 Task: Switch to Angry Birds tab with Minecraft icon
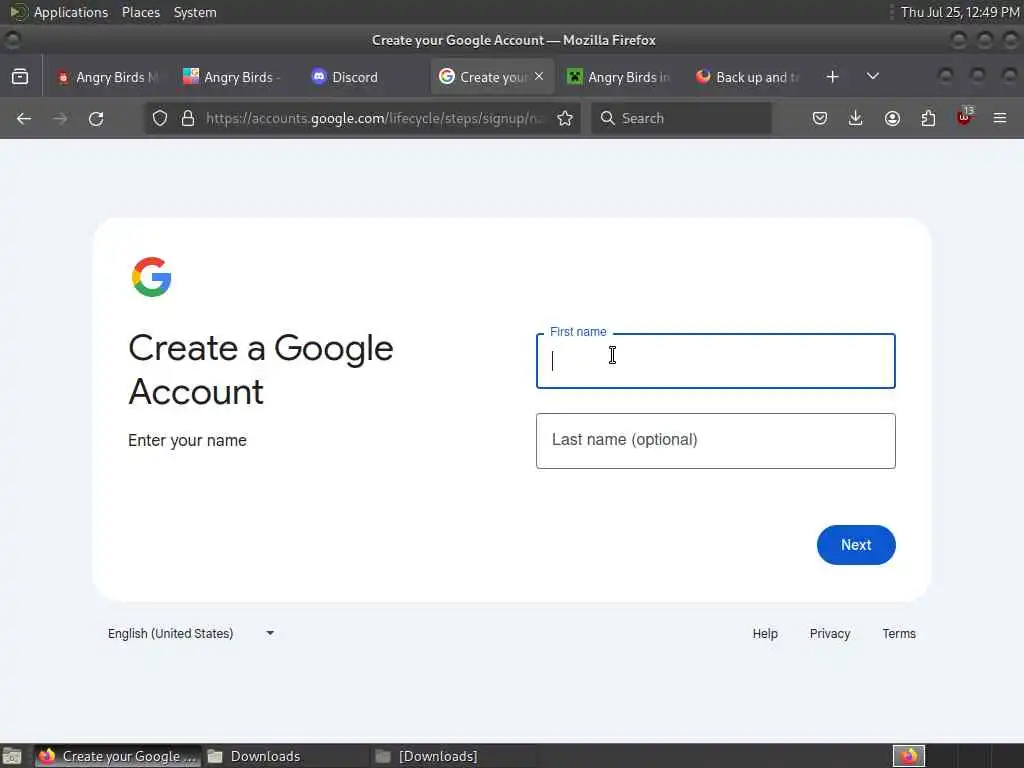tap(617, 77)
